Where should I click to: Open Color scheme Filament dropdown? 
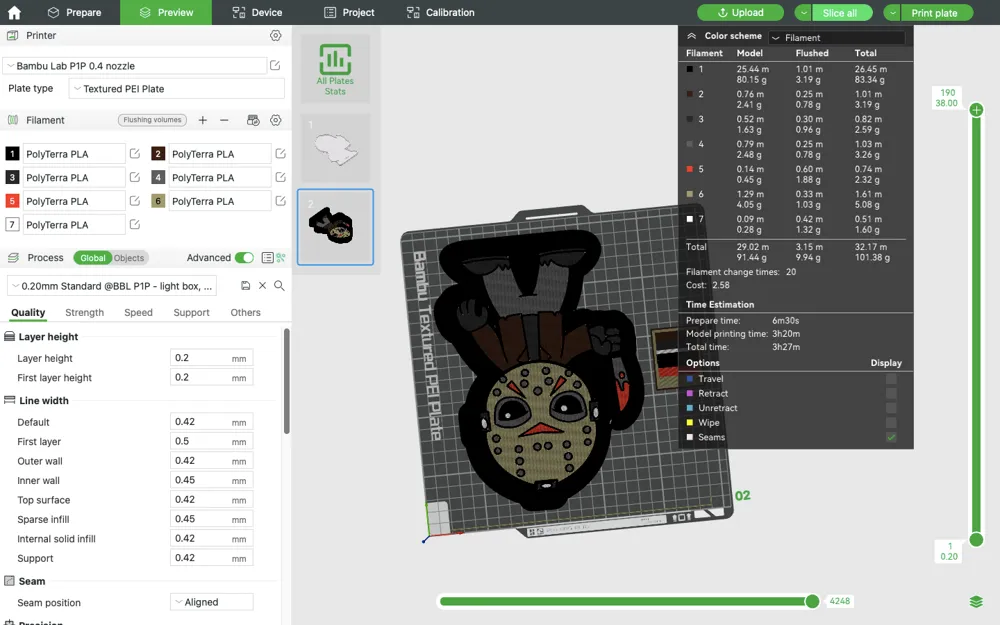837,38
